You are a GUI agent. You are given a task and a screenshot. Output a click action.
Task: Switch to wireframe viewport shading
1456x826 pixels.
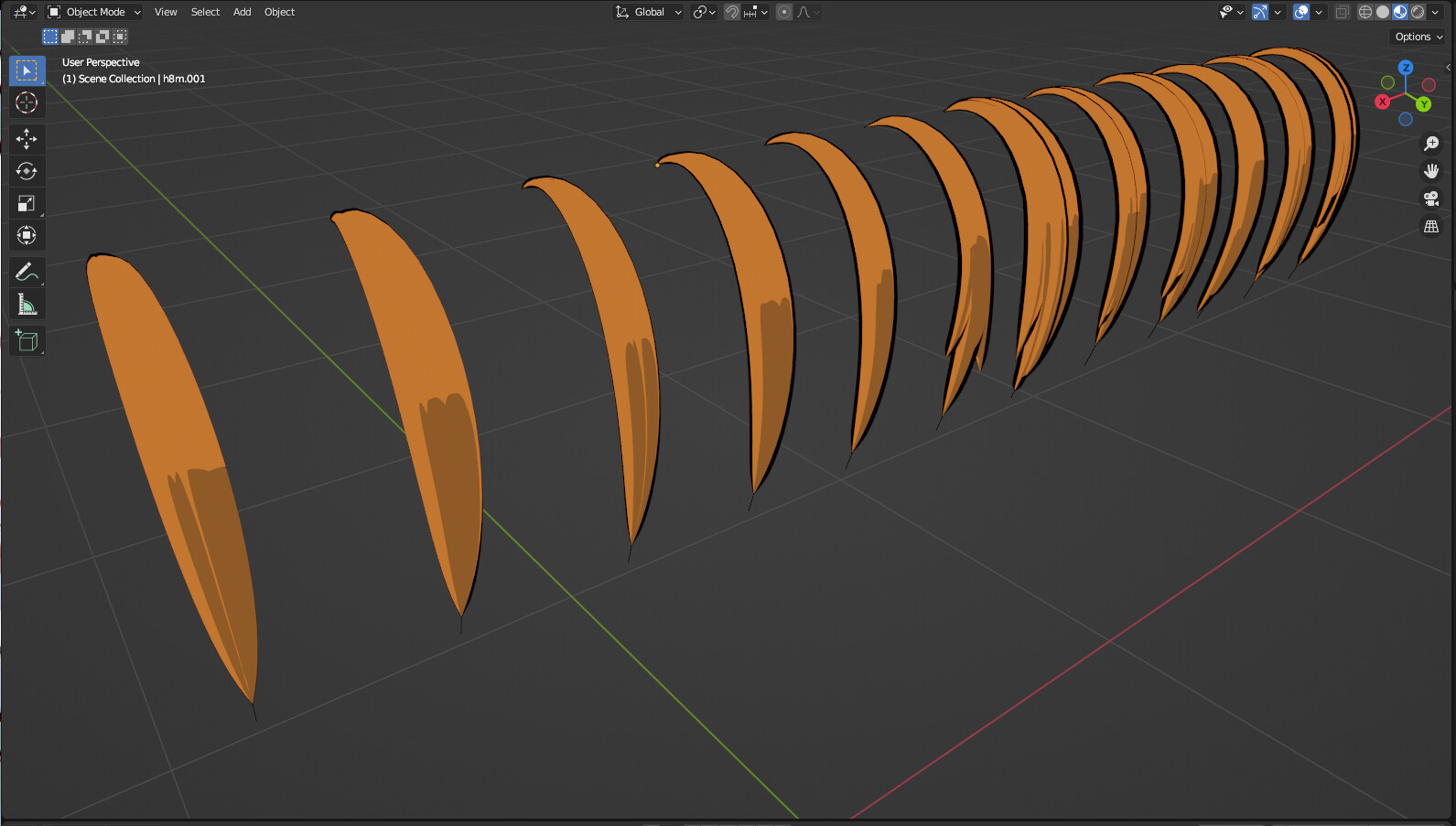tap(1365, 12)
